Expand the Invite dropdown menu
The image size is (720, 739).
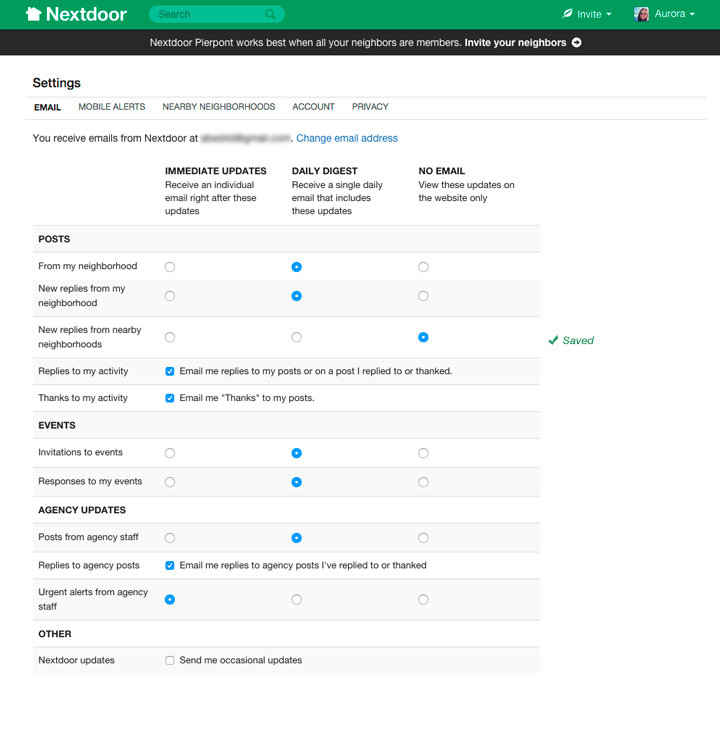click(x=587, y=14)
